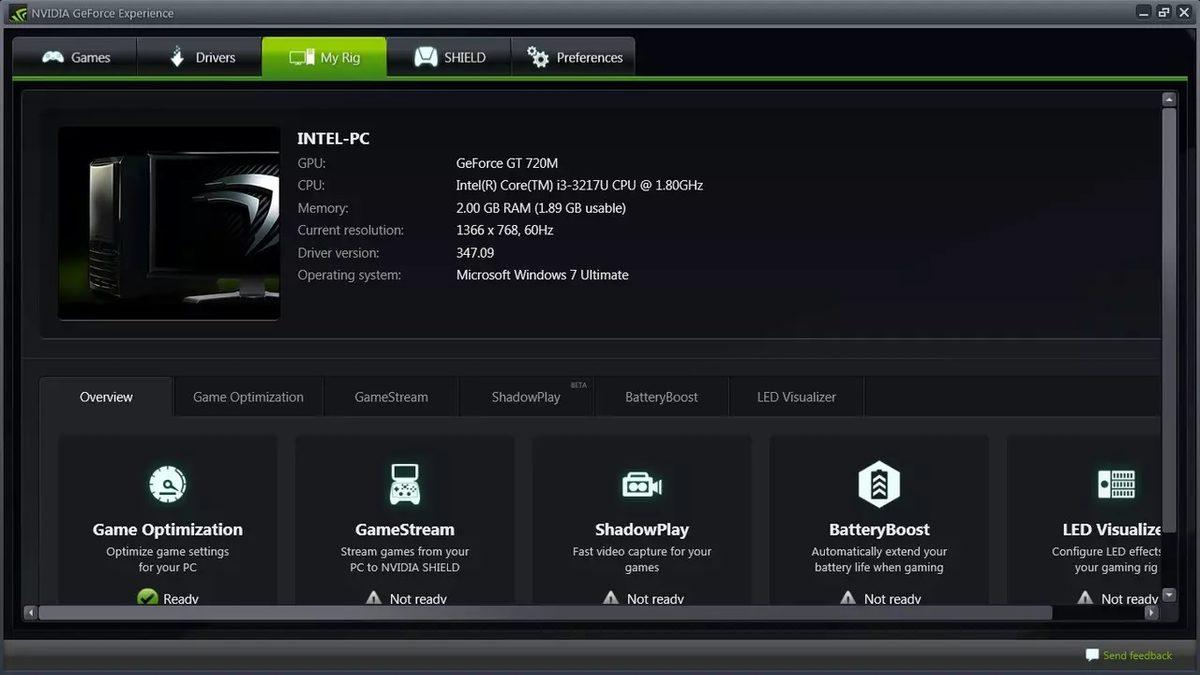The height and width of the screenshot is (675, 1200).
Task: Open the ShadowPlay beta tab
Action: coord(527,396)
